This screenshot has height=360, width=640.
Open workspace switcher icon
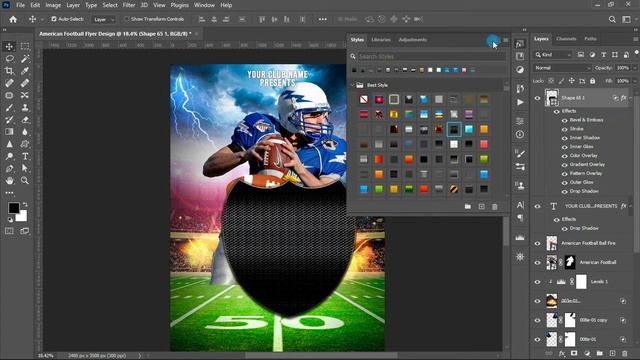pyautogui.click(x=626, y=19)
